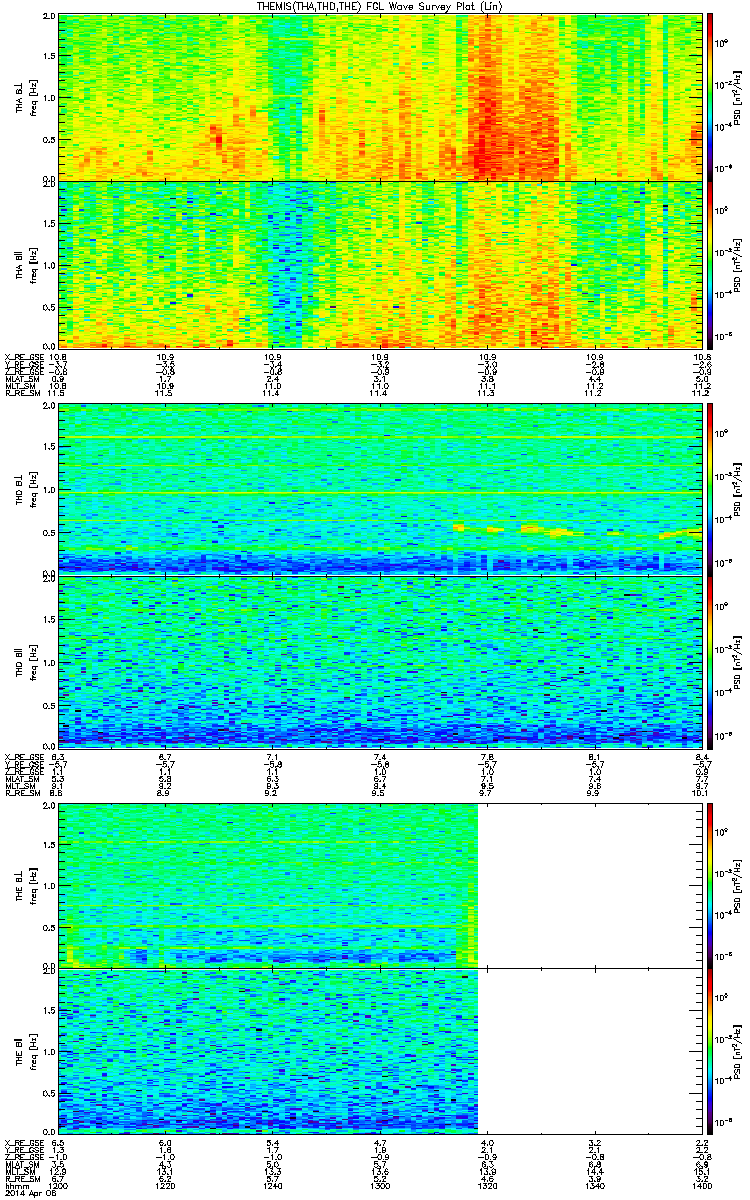750x1200 pixels.
Task: Select the THA BL spectrogram panel
Action: 382,97
